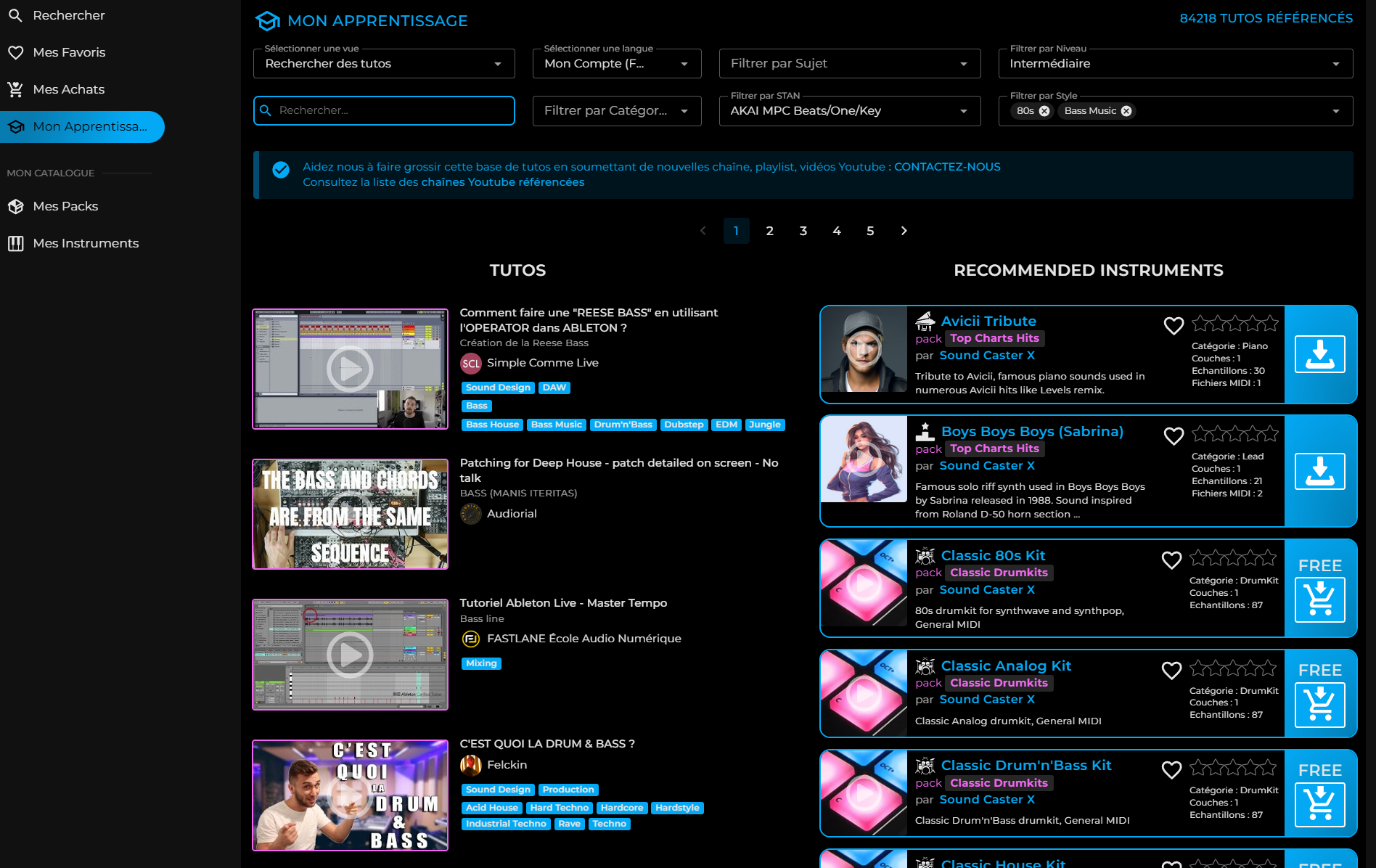
Task: Click the piano icon beside Avicii Tribute
Action: [x=925, y=321]
